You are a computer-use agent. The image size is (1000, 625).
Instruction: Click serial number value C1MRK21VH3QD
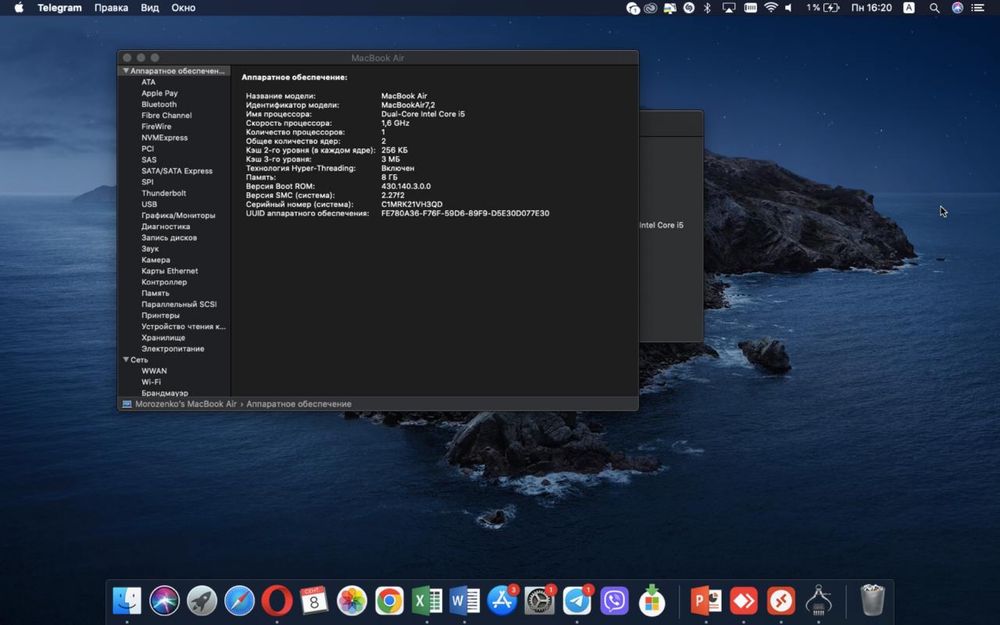411,204
